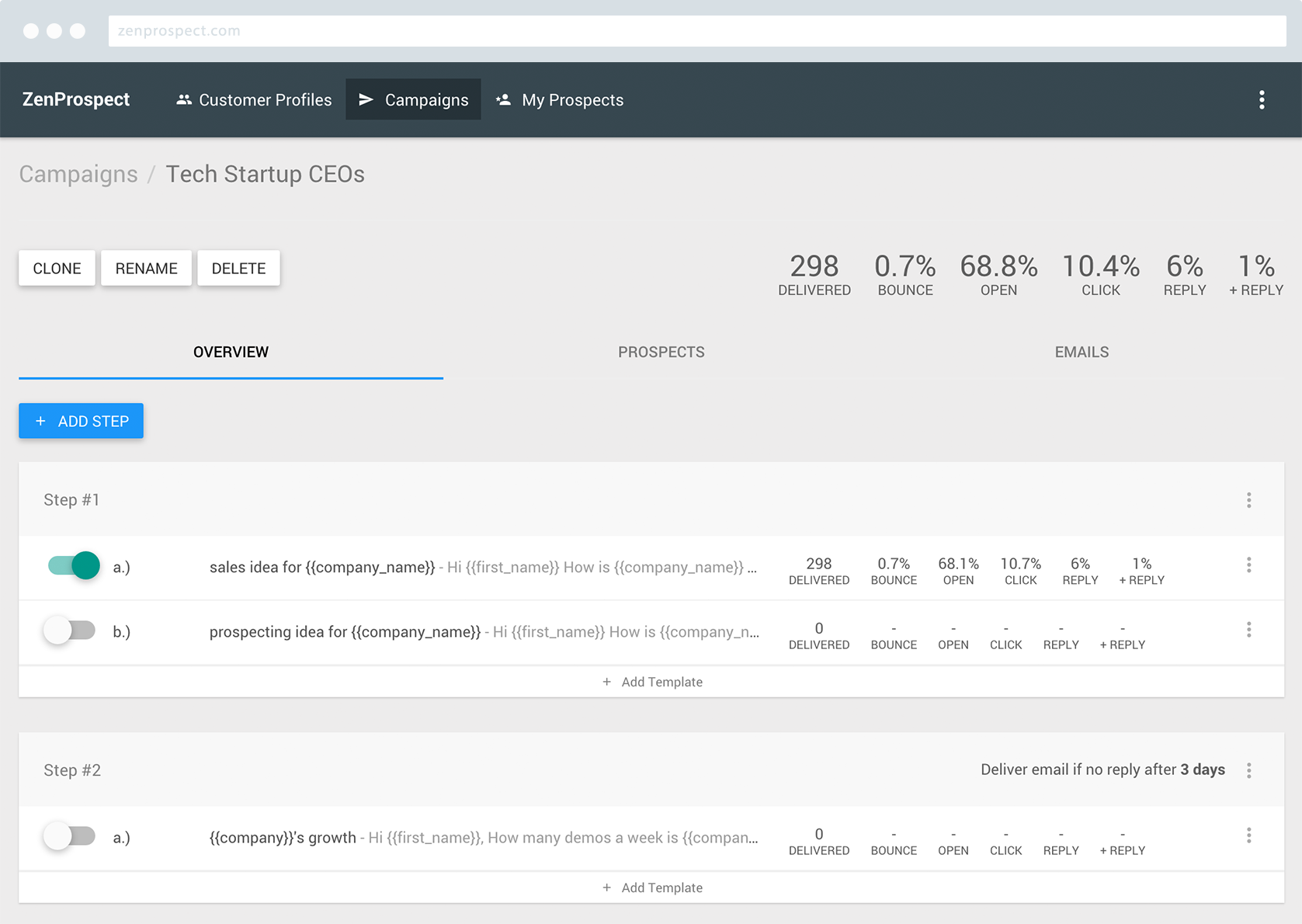Click the Step #2 header label
The height and width of the screenshot is (924, 1302).
coord(72,770)
